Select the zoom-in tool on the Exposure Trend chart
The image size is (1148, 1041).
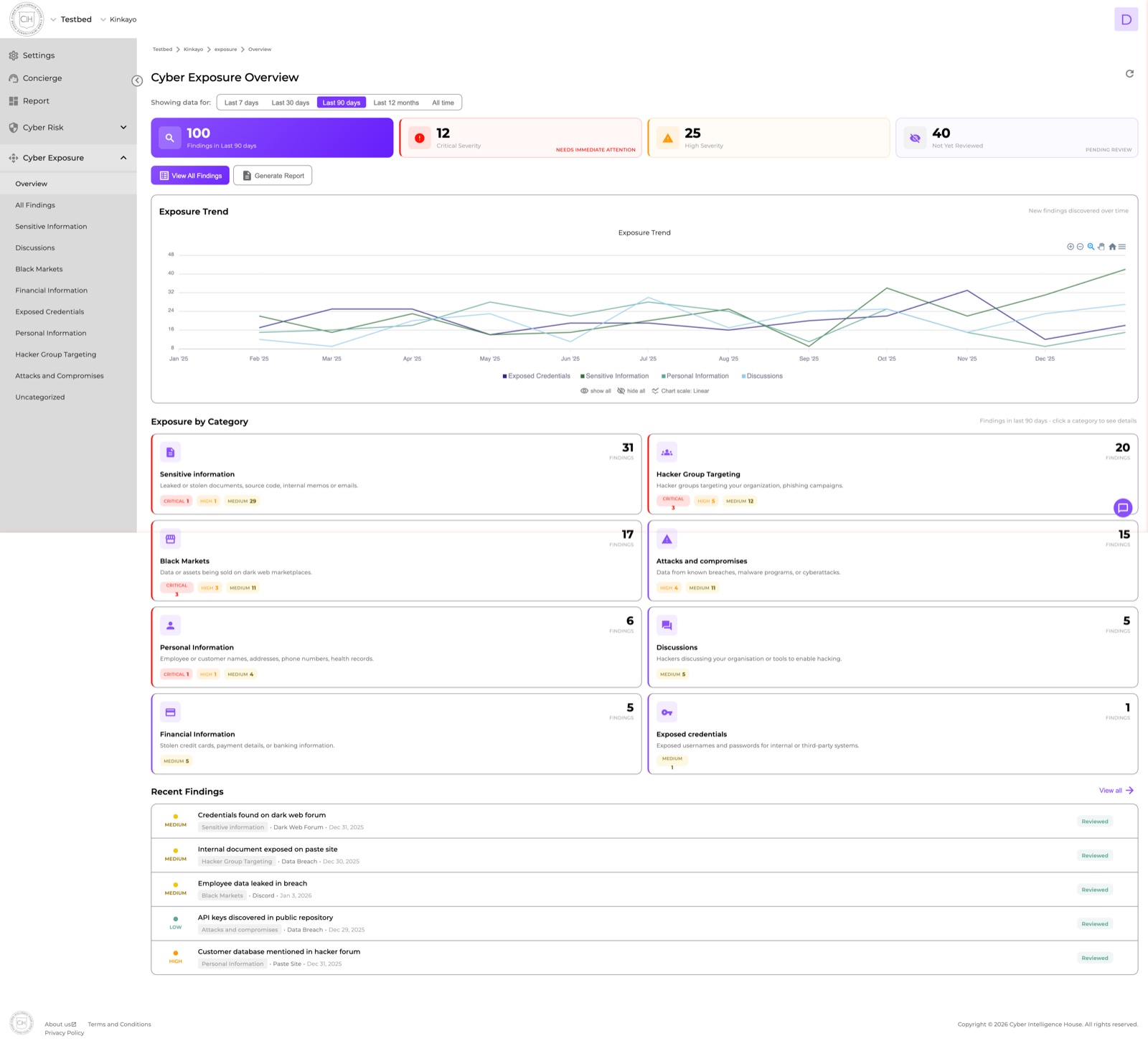click(x=1071, y=246)
